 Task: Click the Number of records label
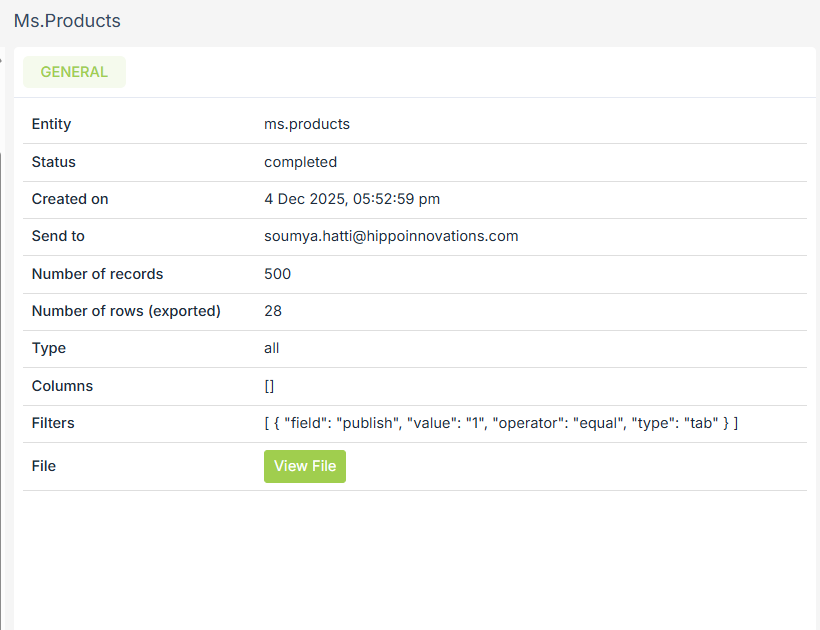pos(97,274)
